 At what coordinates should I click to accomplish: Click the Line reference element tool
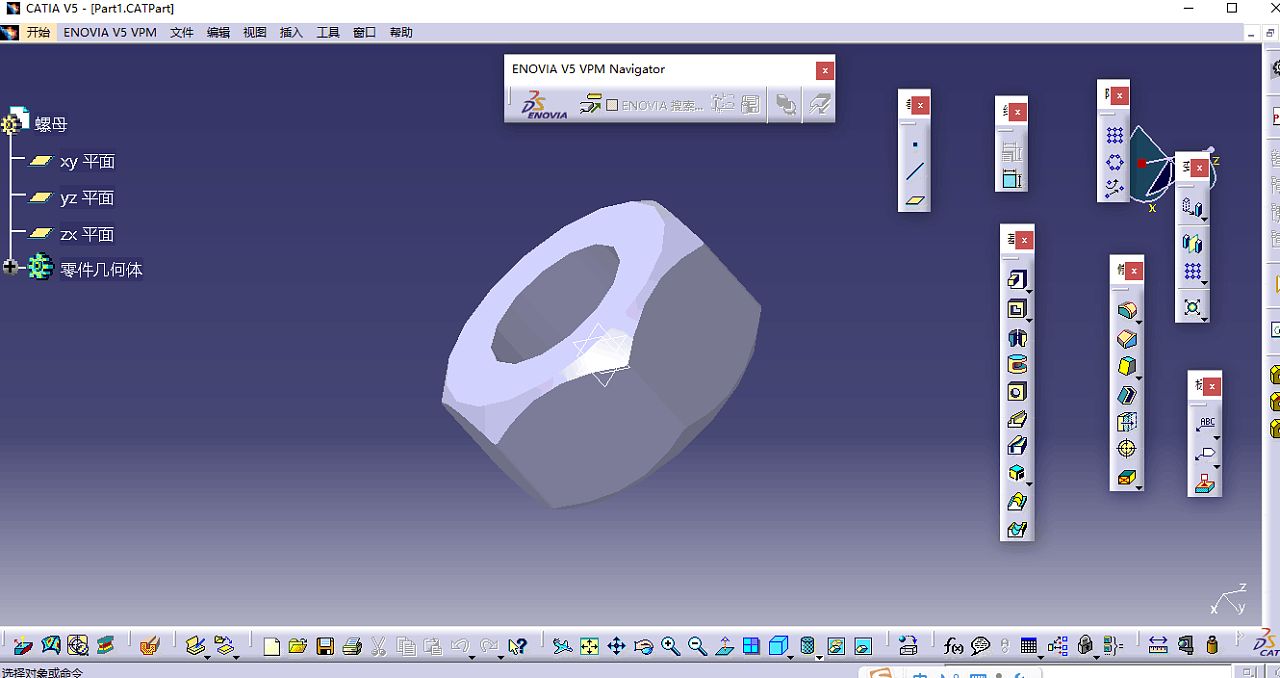[x=915, y=172]
